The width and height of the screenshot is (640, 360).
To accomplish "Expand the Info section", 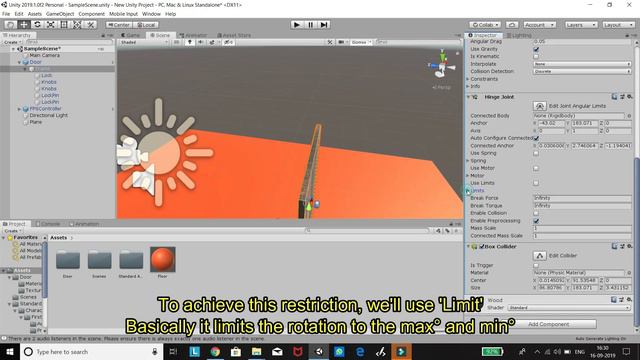I will (468, 86).
